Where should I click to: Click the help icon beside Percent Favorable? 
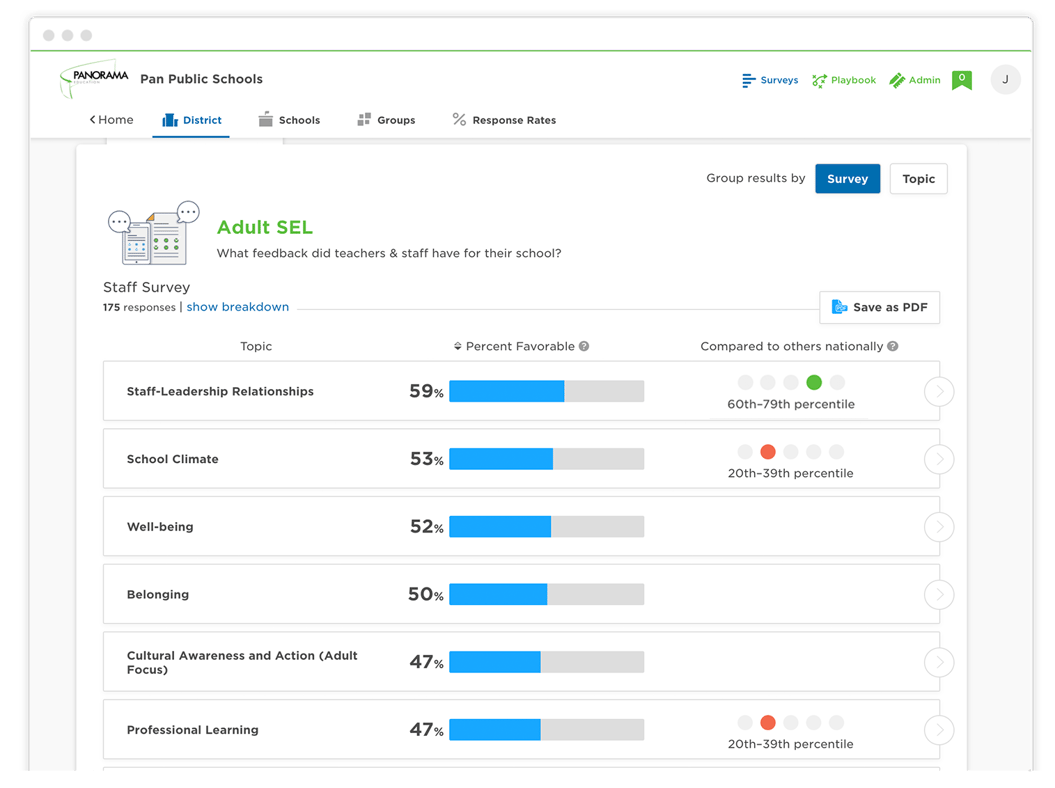coord(584,347)
